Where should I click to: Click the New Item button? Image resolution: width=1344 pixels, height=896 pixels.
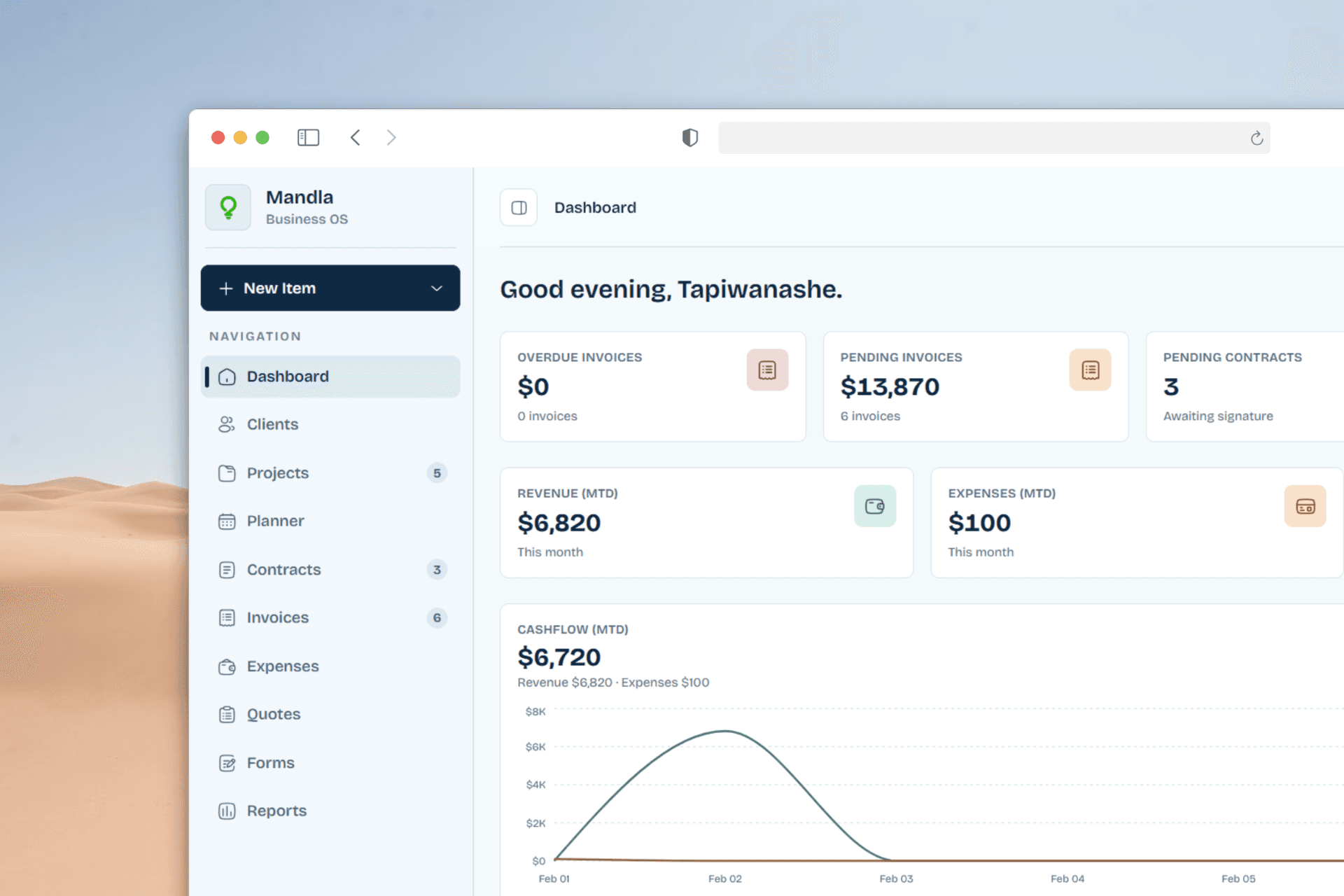(x=280, y=288)
